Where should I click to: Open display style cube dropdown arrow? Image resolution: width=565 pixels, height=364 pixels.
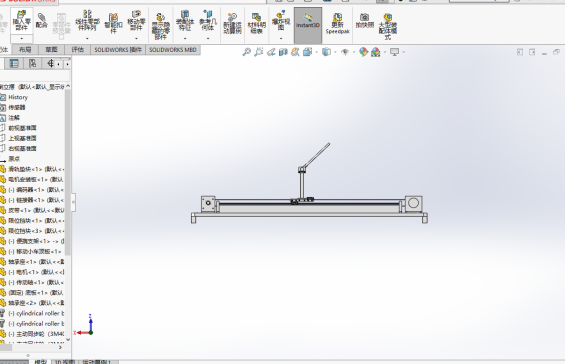point(335,52)
